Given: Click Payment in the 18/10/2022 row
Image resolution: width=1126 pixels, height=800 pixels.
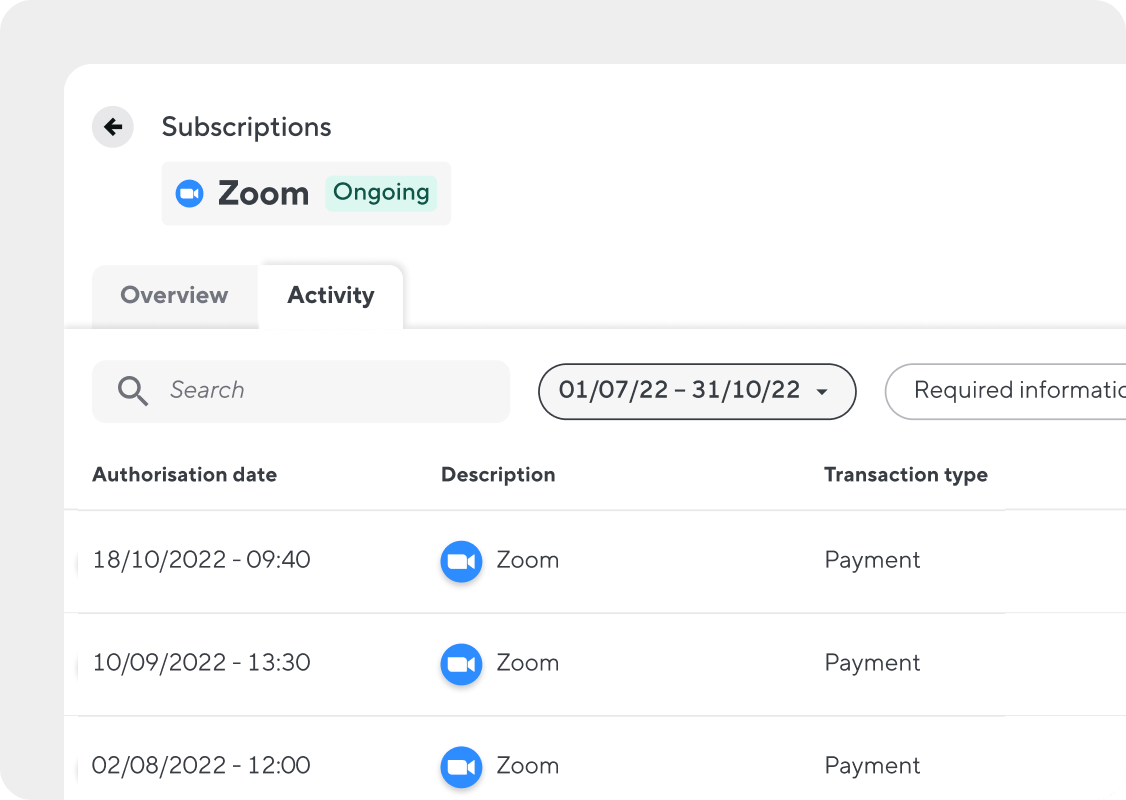Looking at the screenshot, I should (x=873, y=561).
